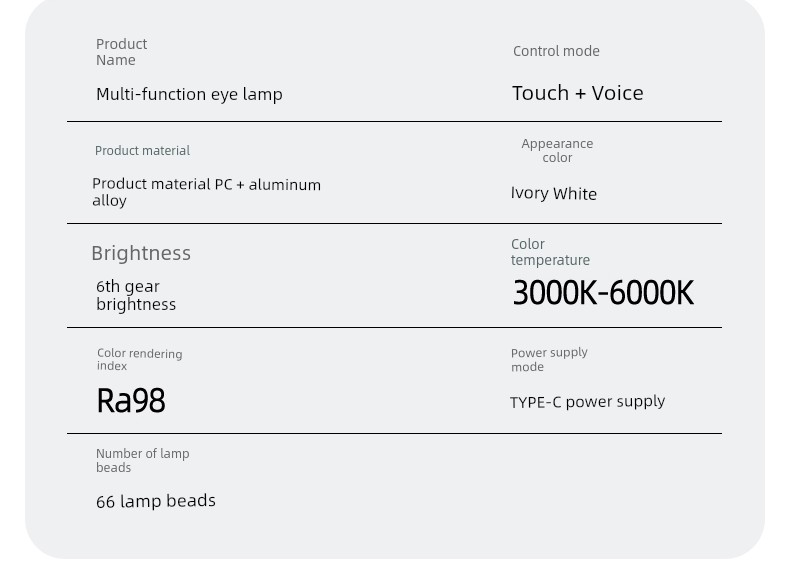Select the 66 lamp beads value
Image resolution: width=790 pixels, height=576 pixels.
[x=156, y=501]
